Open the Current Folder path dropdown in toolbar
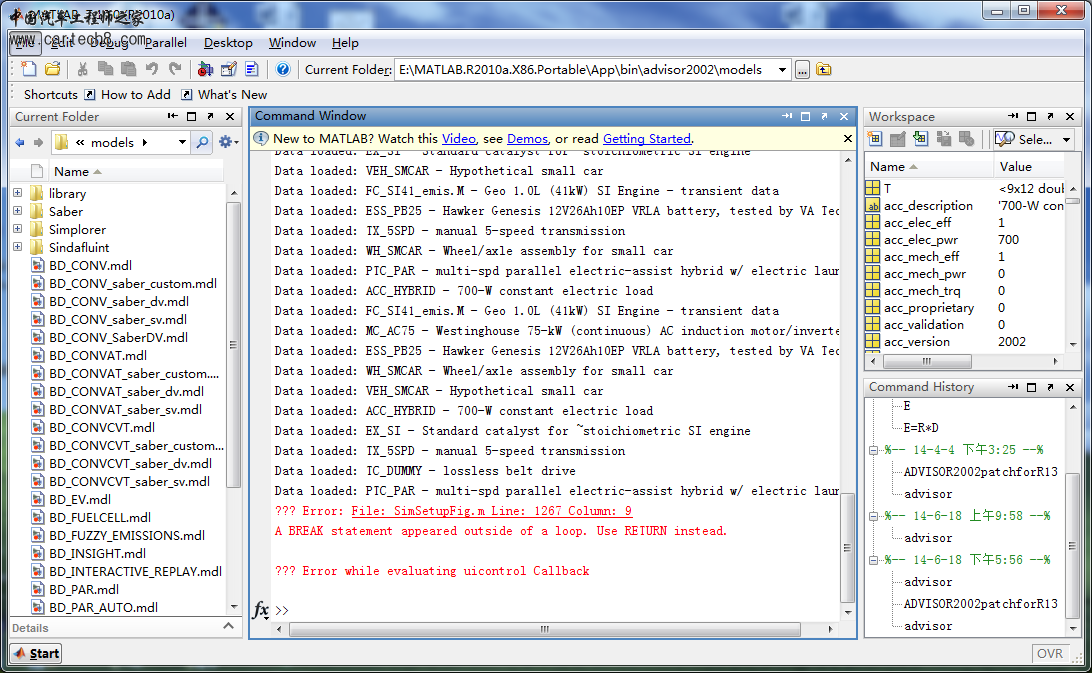 [x=782, y=70]
